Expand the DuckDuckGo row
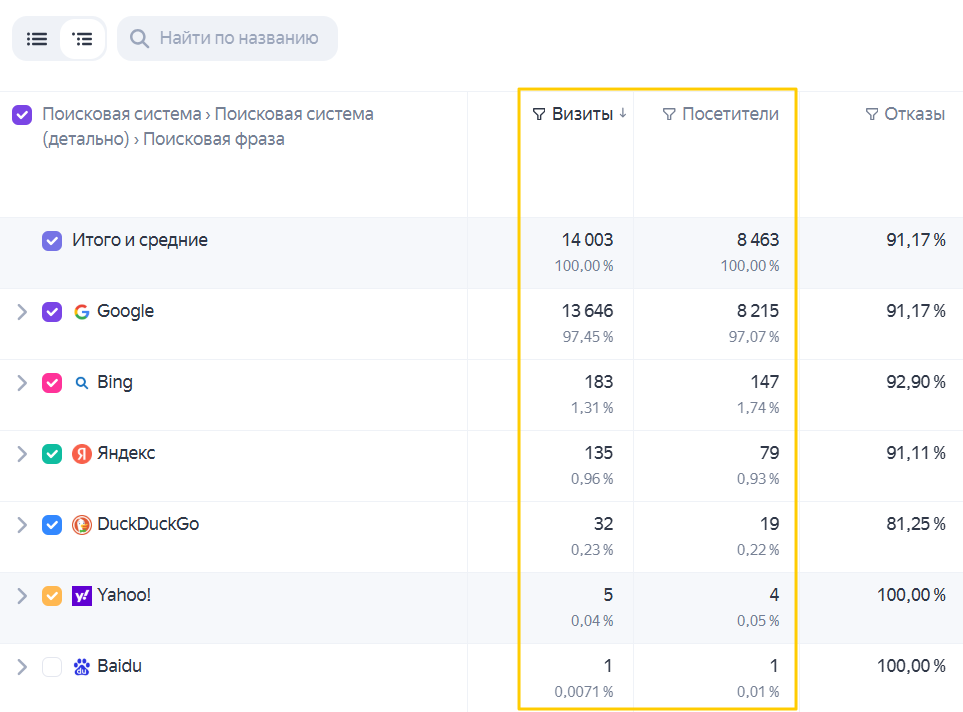The image size is (963, 712). [22, 525]
